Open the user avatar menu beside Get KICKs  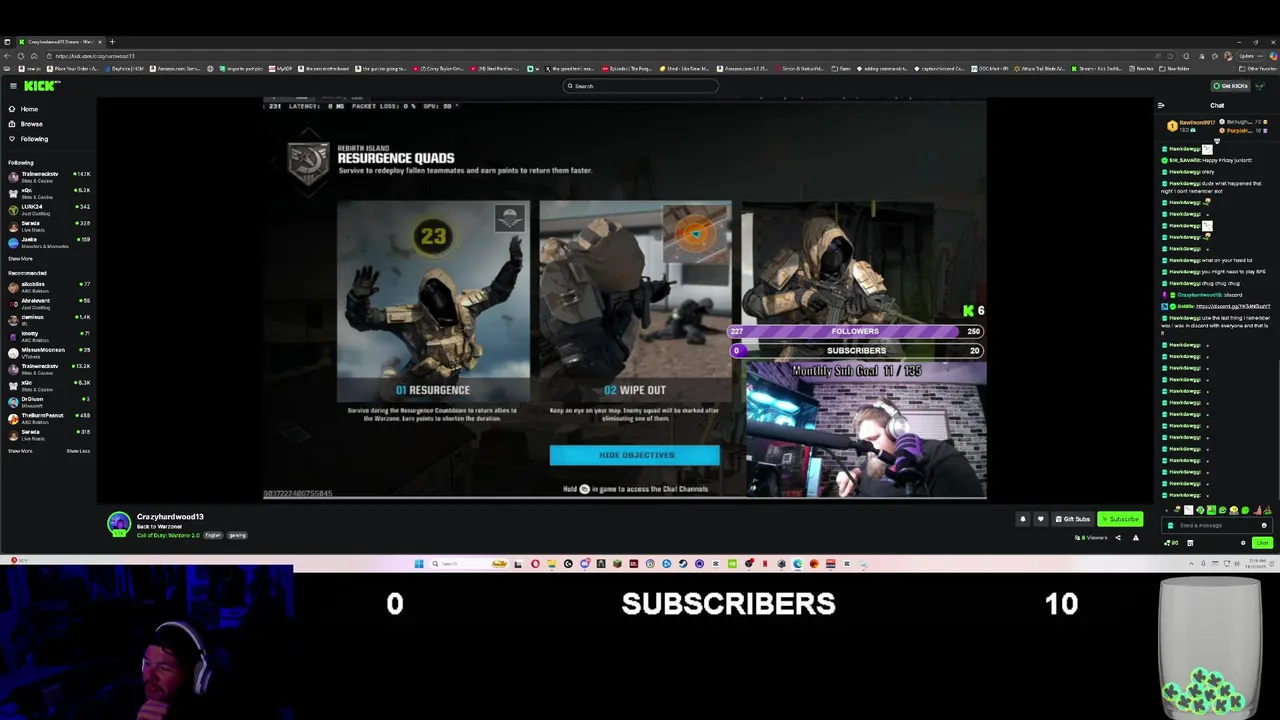1260,86
